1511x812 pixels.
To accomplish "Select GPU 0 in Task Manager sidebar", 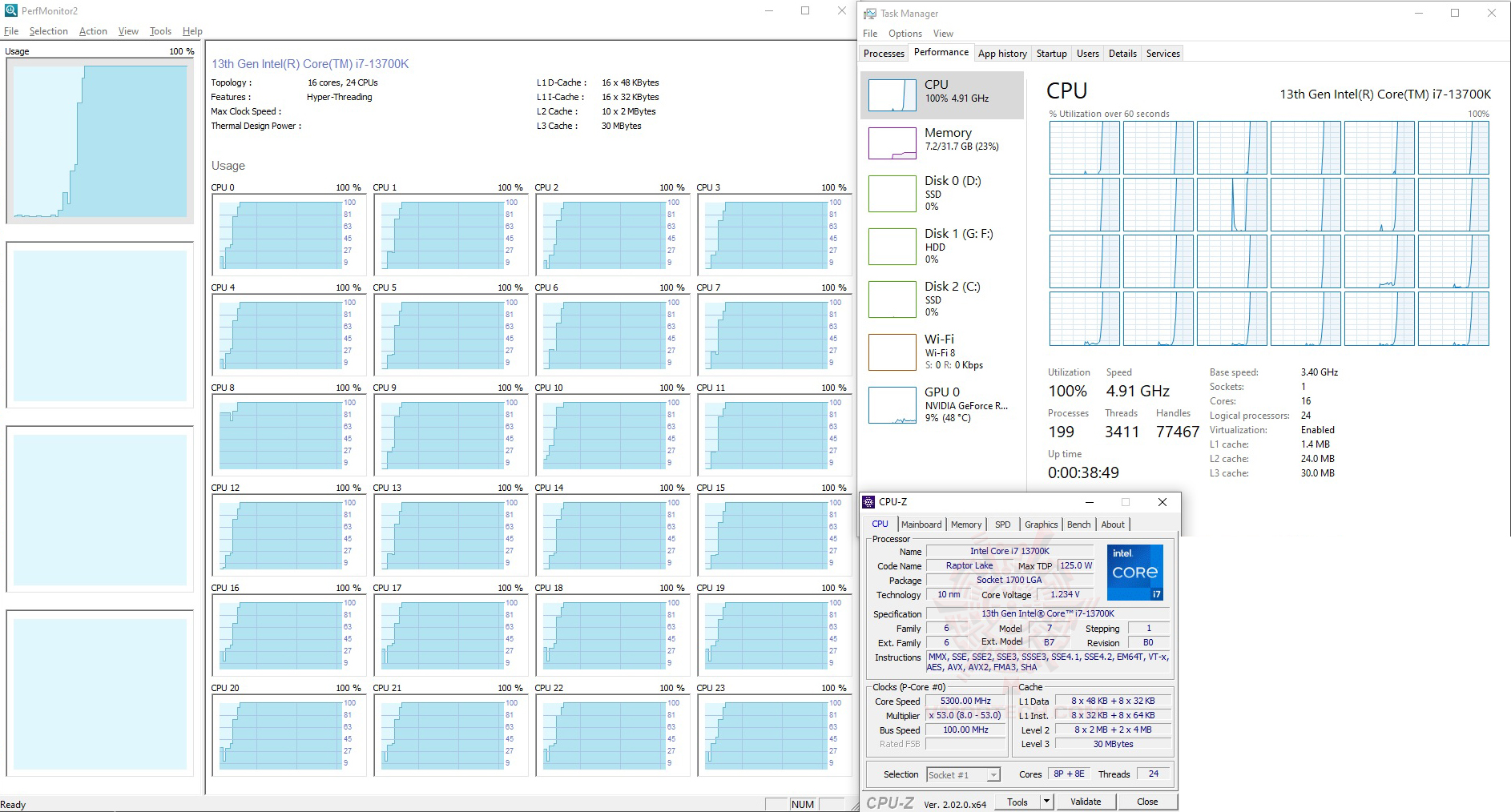I will tap(942, 404).
